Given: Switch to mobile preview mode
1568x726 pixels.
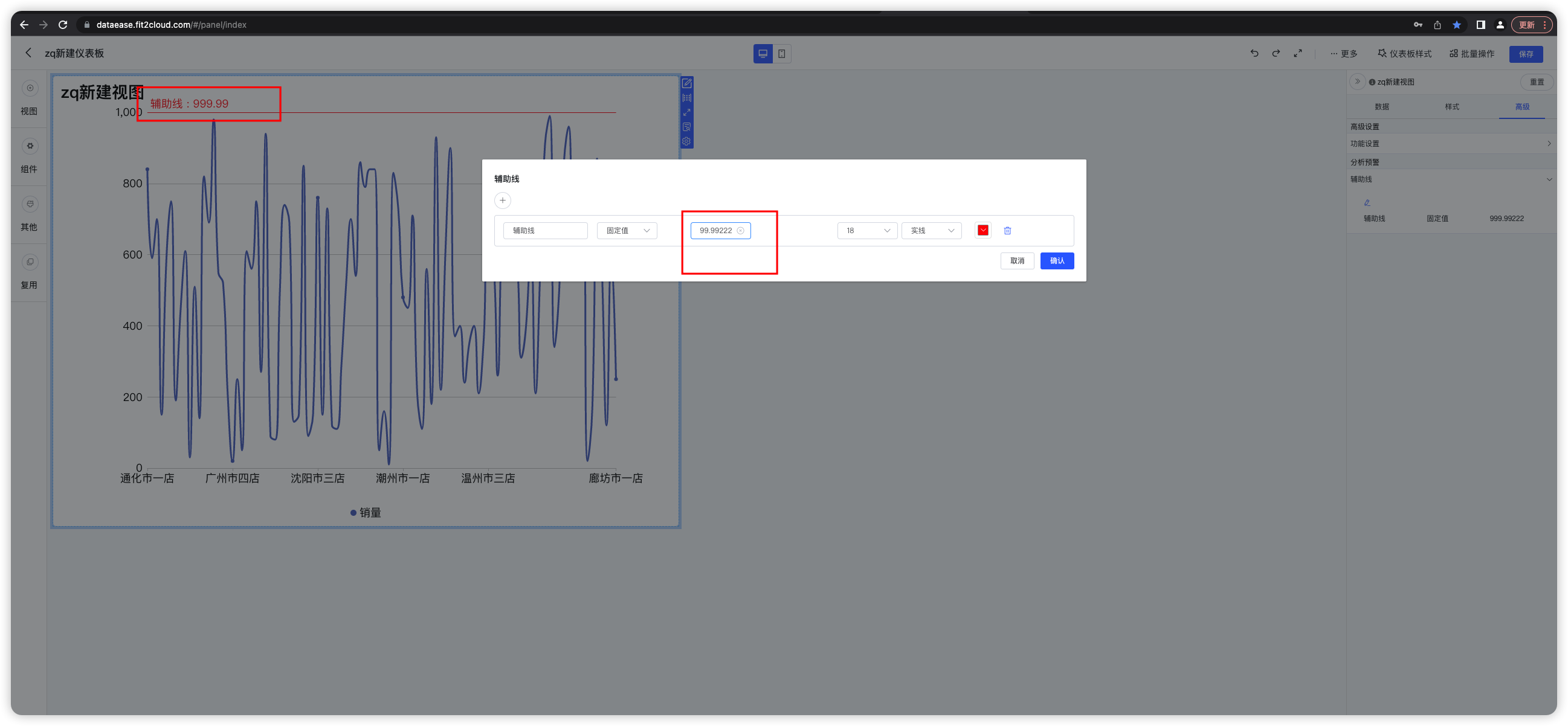Looking at the screenshot, I should coord(782,54).
